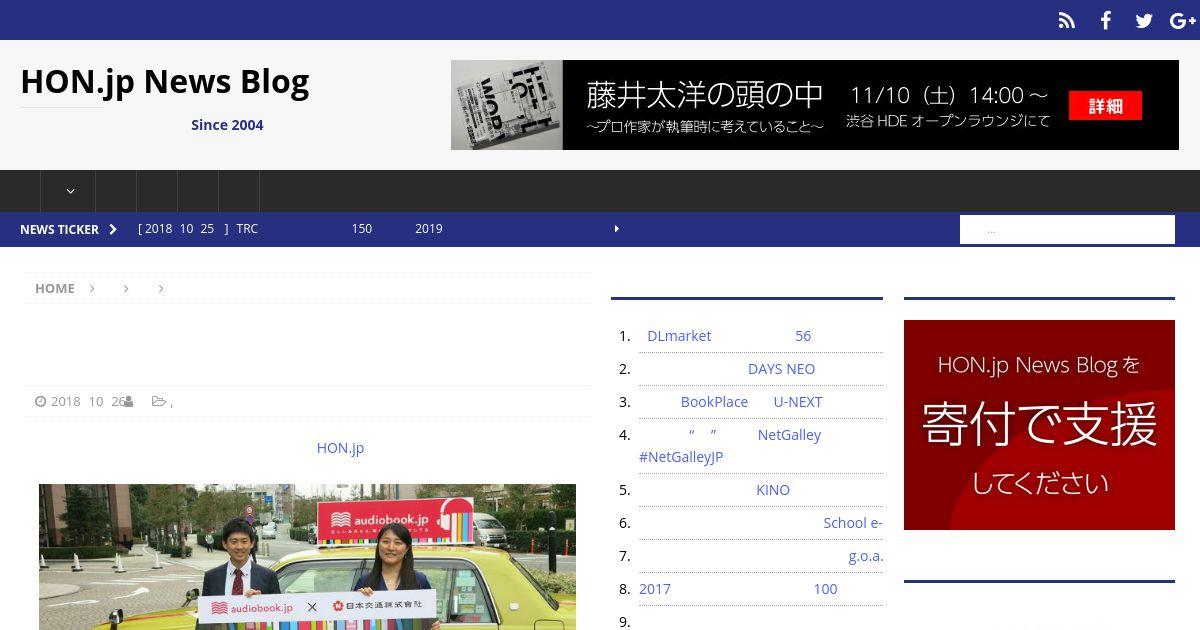
Task: Click the NEWS TICKER label
Action: (59, 229)
